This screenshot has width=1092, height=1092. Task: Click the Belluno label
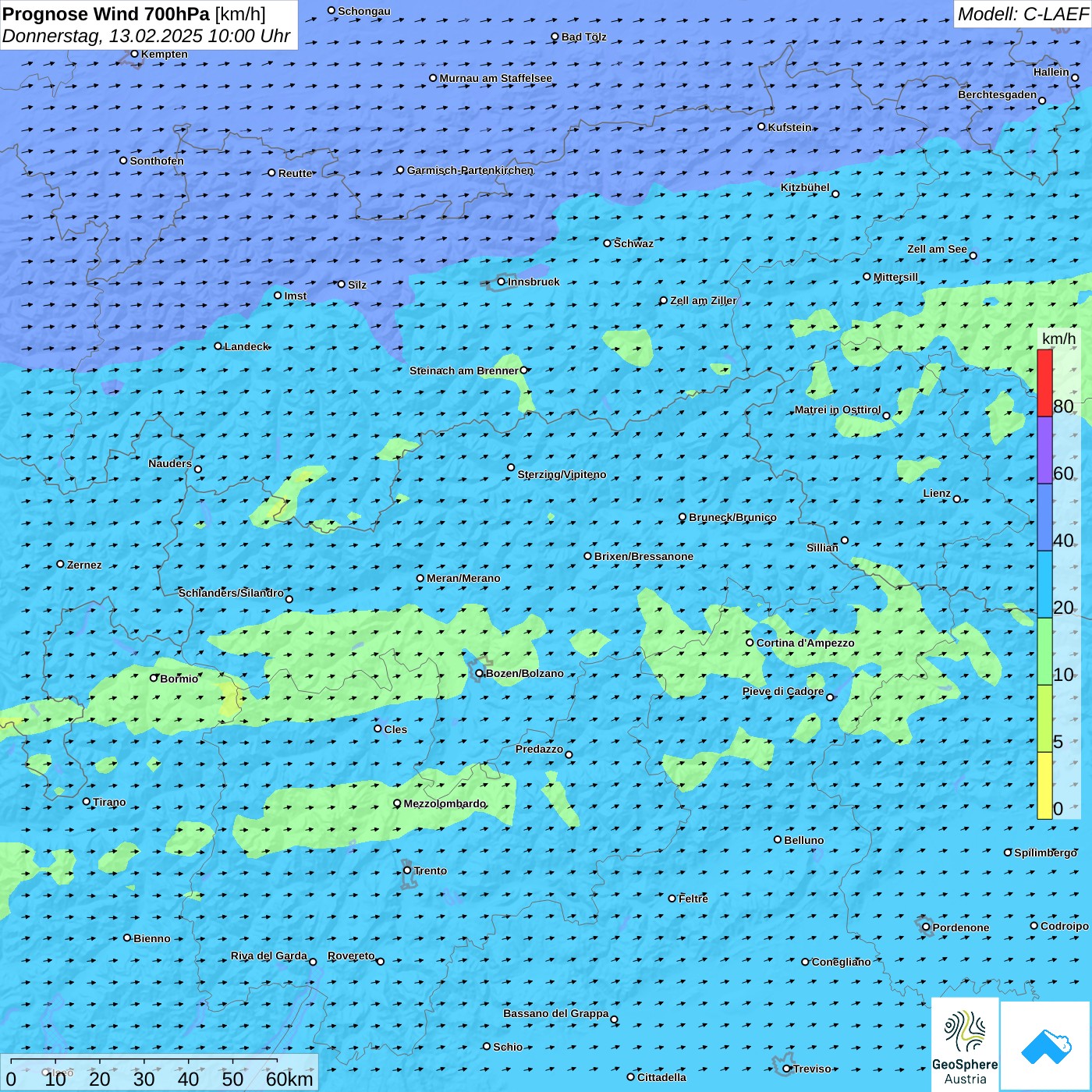click(x=804, y=840)
